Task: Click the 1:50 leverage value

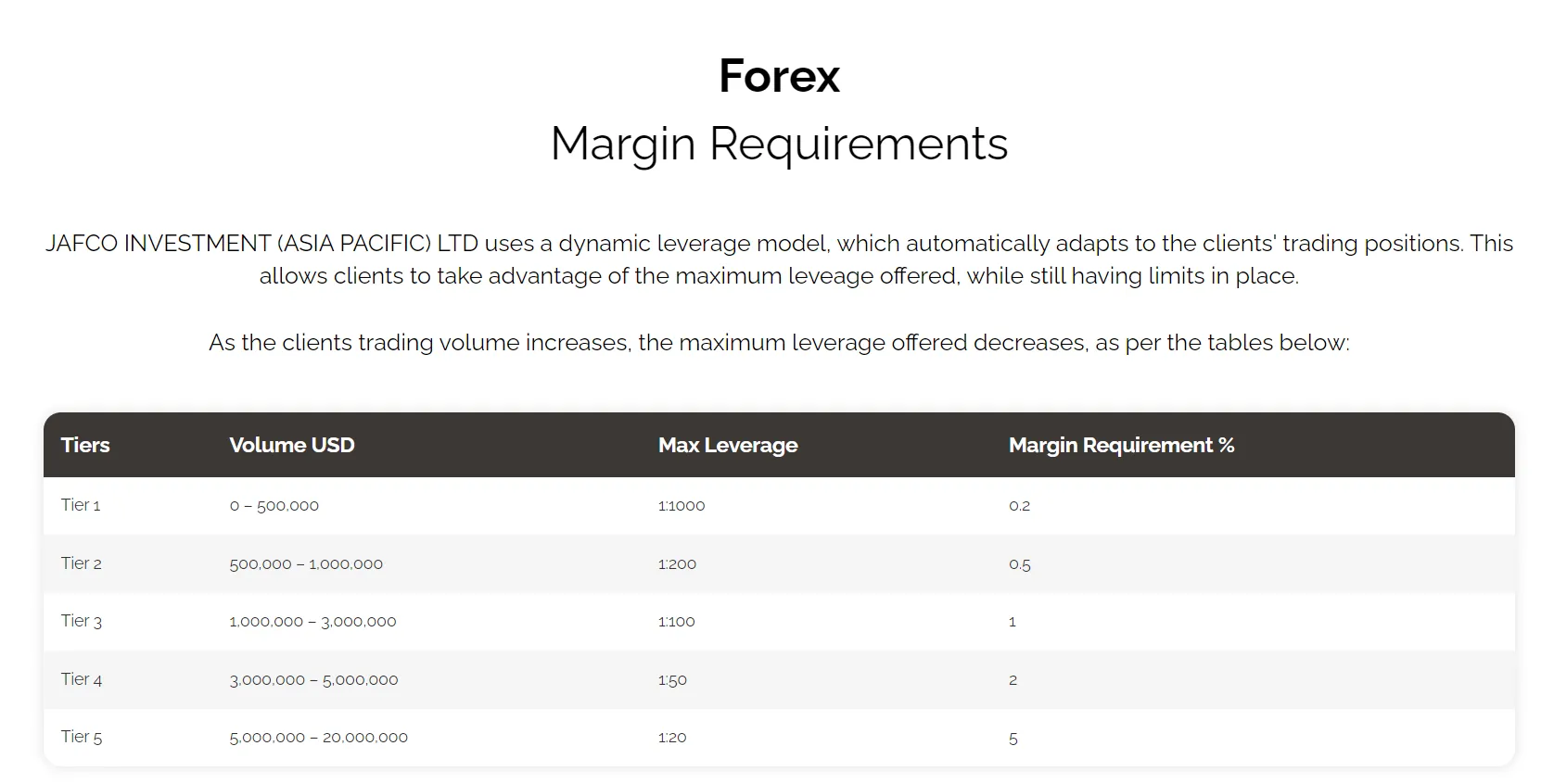Action: pos(672,680)
